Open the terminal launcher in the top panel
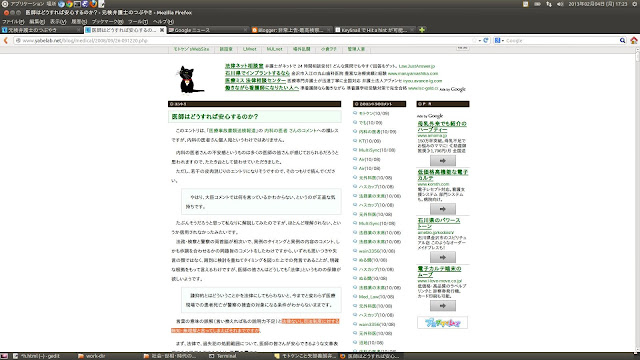 [x=77, y=4]
